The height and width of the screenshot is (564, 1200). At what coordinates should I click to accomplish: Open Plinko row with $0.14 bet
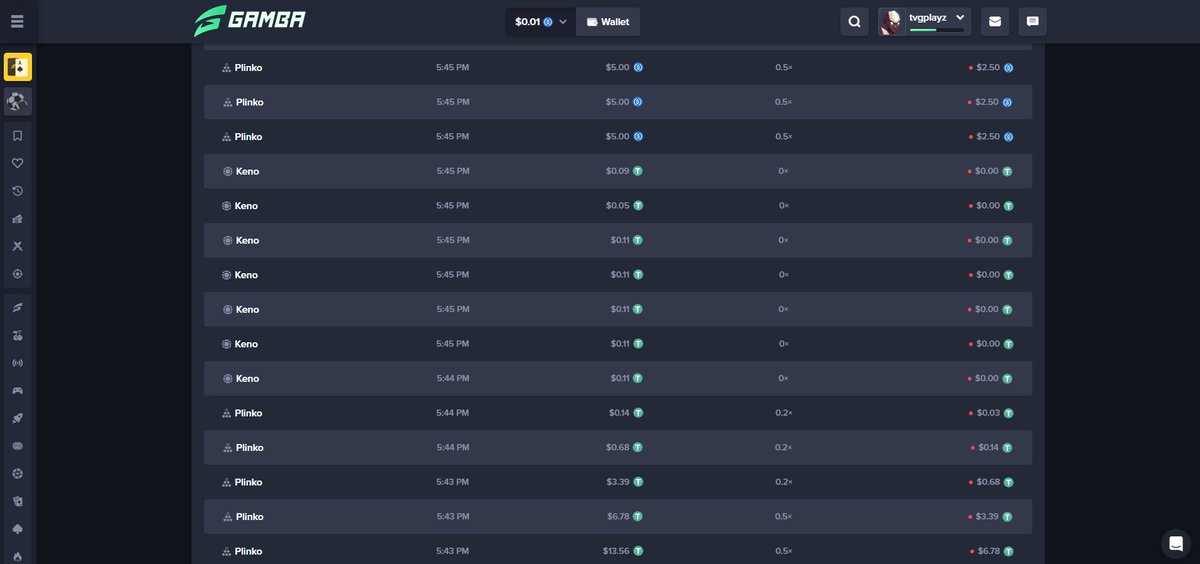(618, 413)
